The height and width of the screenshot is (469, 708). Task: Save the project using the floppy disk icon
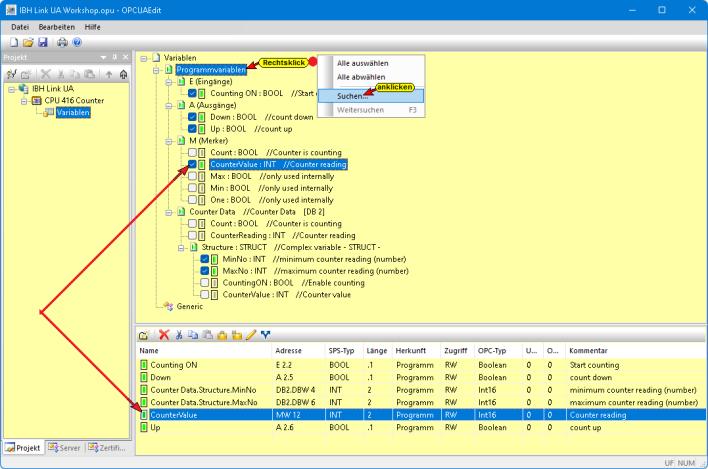(43, 42)
